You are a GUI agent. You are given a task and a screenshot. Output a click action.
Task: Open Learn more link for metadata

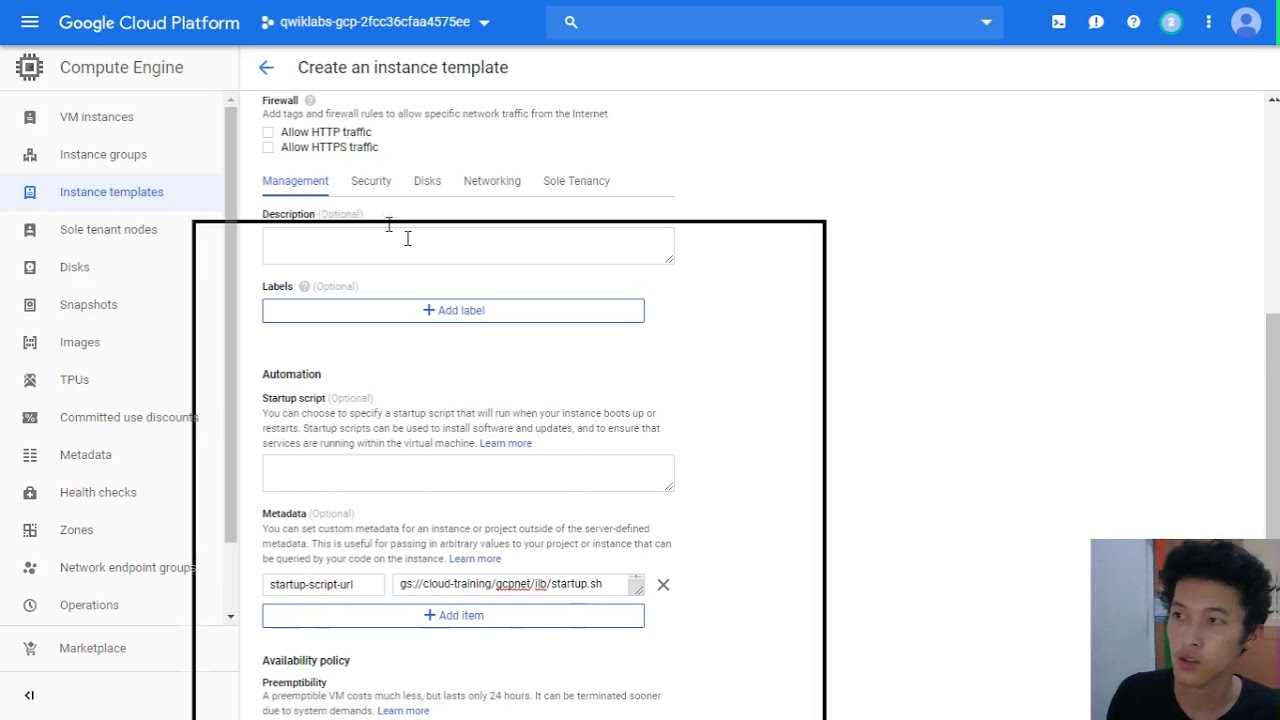click(x=475, y=559)
